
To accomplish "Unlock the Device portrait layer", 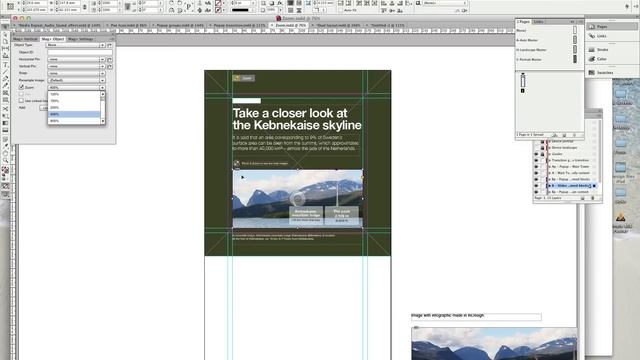I will tap(542, 141).
